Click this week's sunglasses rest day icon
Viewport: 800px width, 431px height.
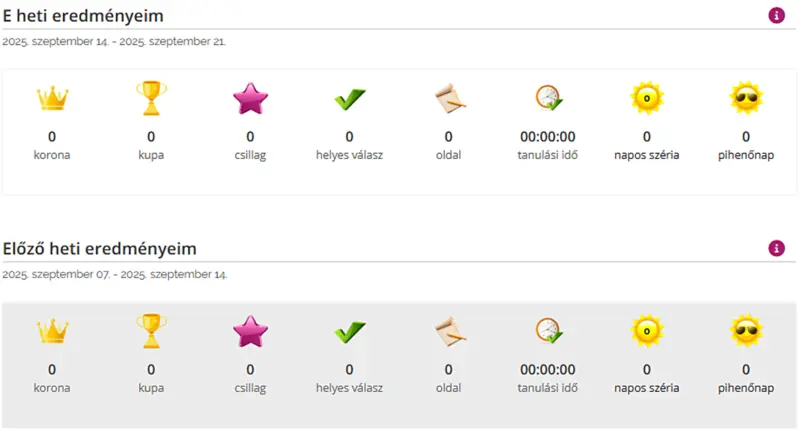[x=746, y=98]
